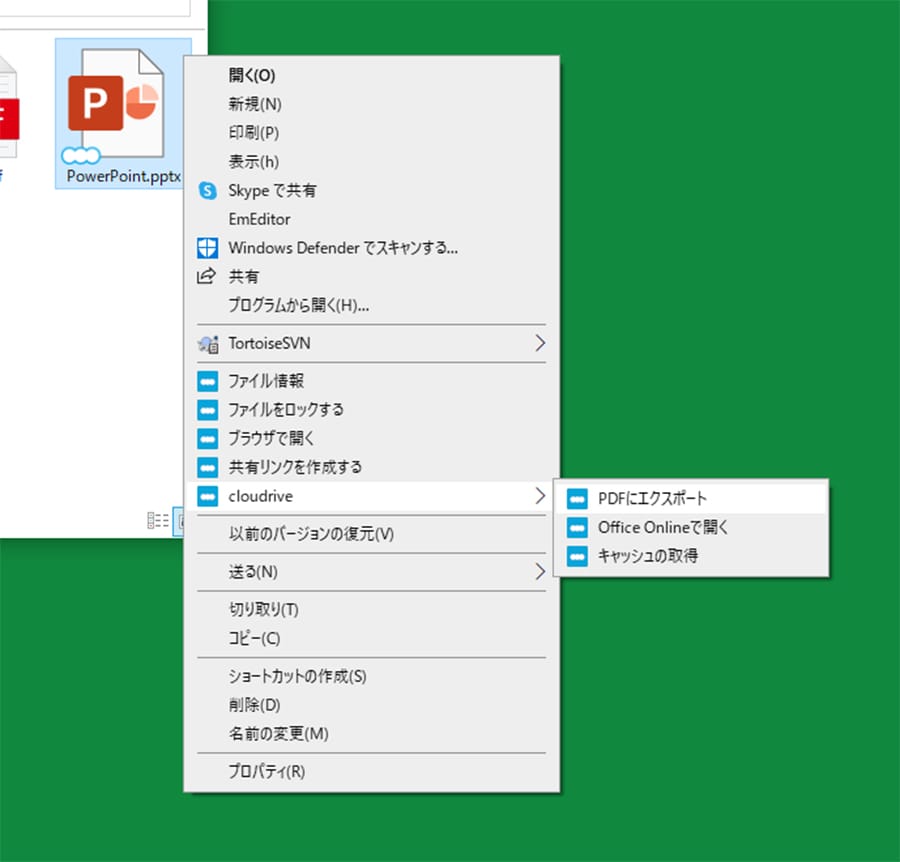Expand the cloudrive submenu arrow
Screen dimensions: 900x862
540,496
